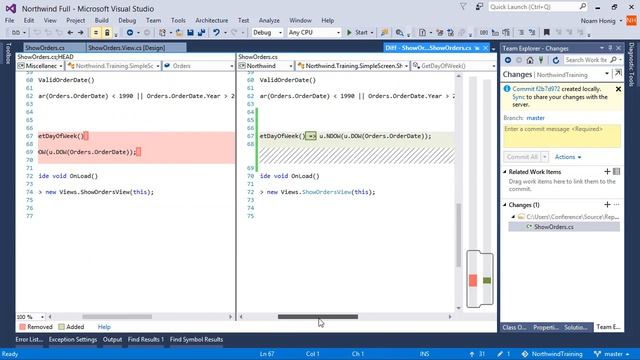
Task: Open the Commit All split dropdown arrow
Action: pos(544,157)
